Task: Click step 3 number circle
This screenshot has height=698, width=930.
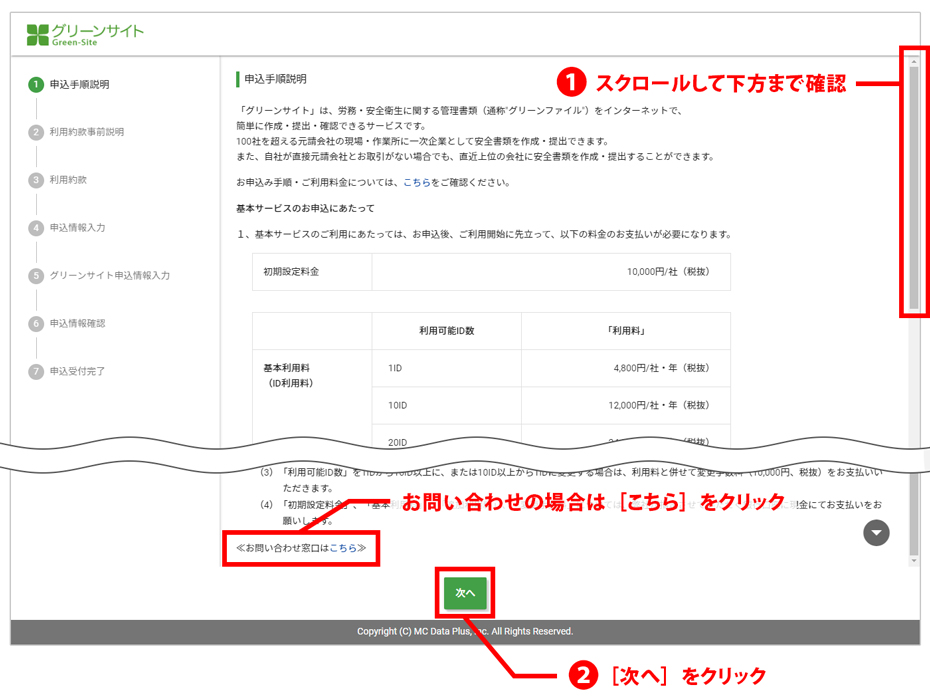Action: point(36,180)
